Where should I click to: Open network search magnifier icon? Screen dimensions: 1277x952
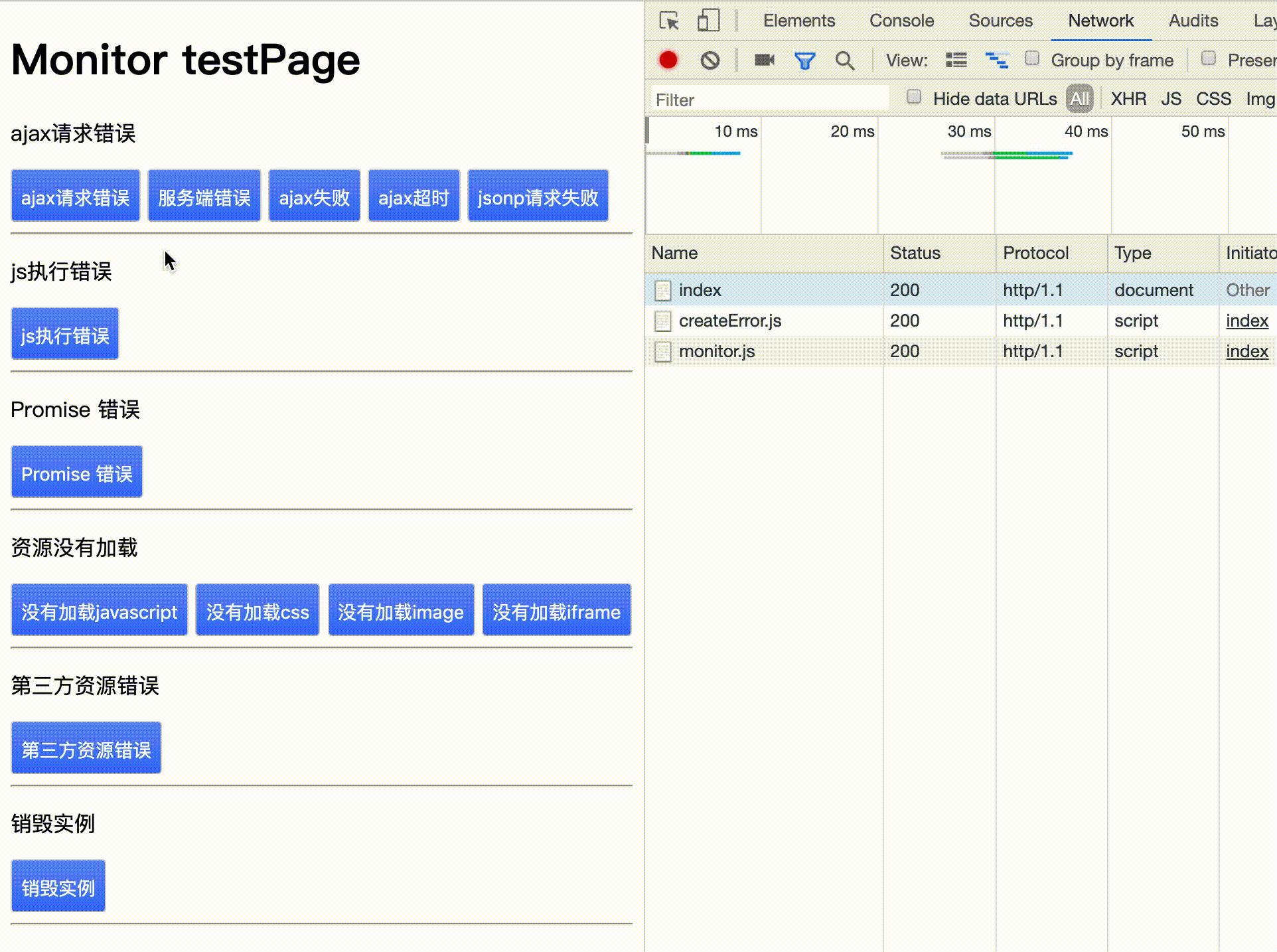[x=845, y=61]
